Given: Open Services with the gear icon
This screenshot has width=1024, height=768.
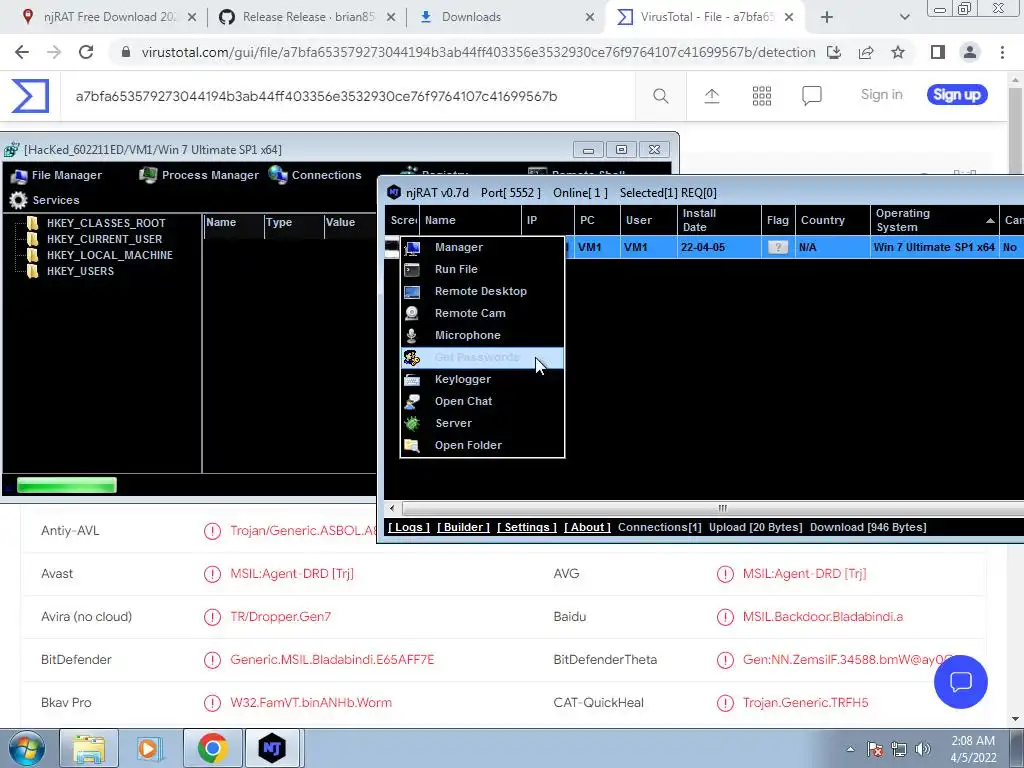Looking at the screenshot, I should click(44, 200).
